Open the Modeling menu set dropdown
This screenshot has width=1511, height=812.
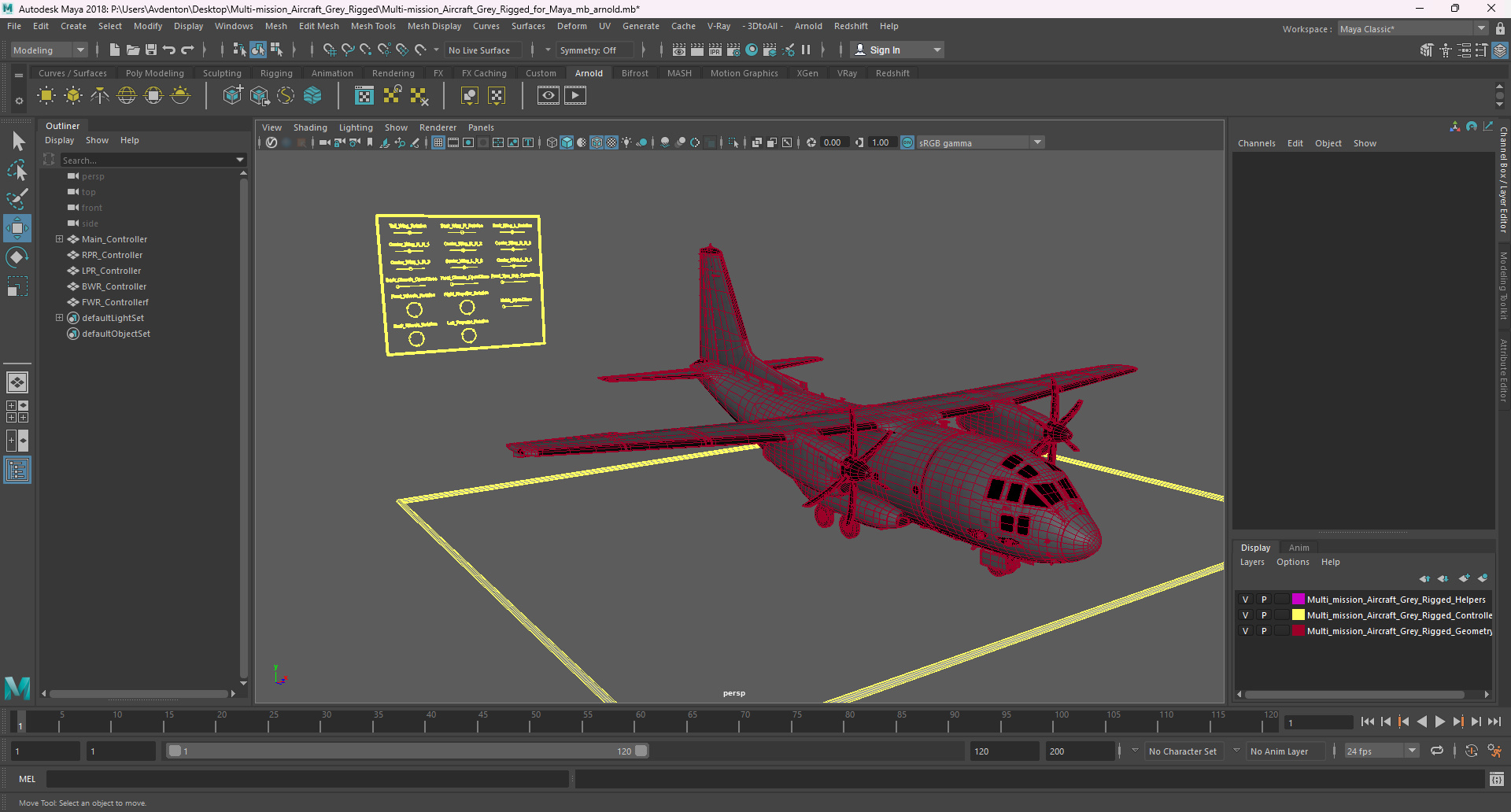[x=49, y=50]
